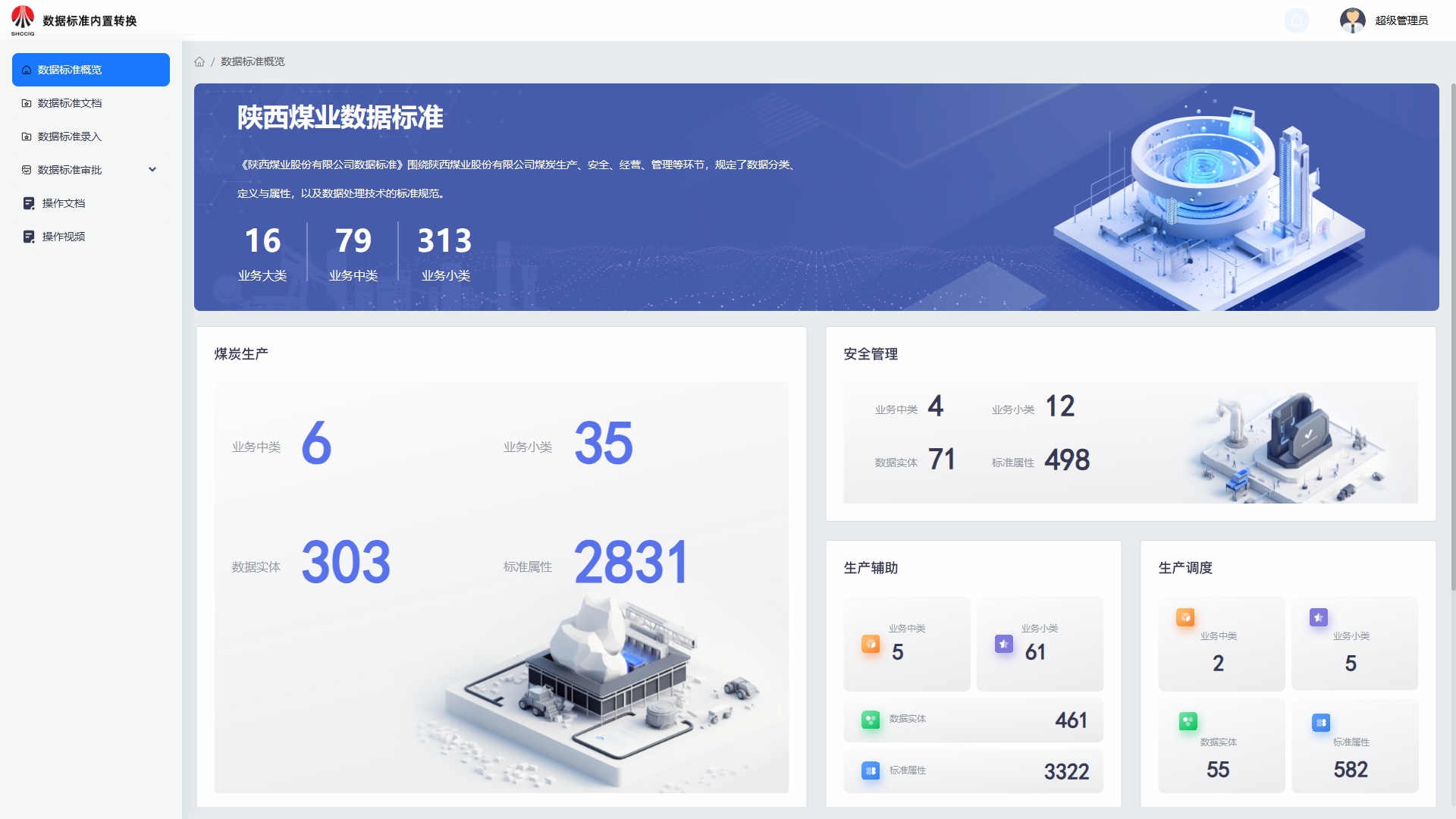The width and height of the screenshot is (1456, 819).
Task: Click orange icon in 生产辅助 业务中类 card
Action: pos(871,644)
